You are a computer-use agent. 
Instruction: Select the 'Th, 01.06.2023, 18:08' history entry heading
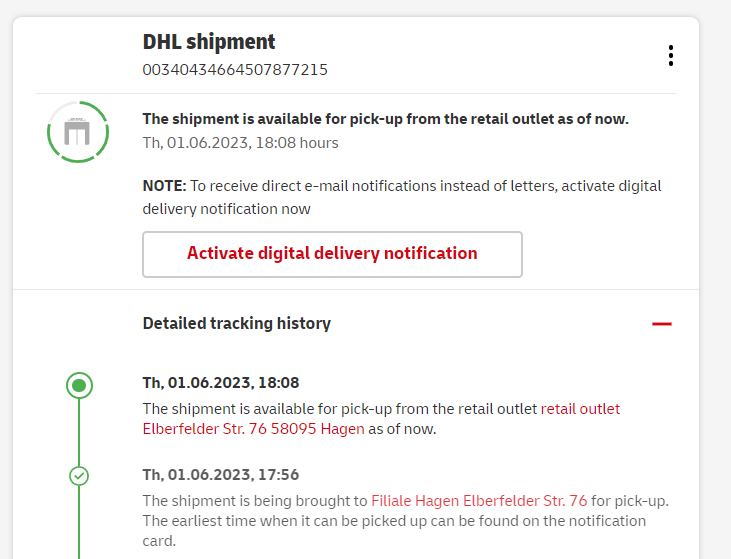[221, 383]
